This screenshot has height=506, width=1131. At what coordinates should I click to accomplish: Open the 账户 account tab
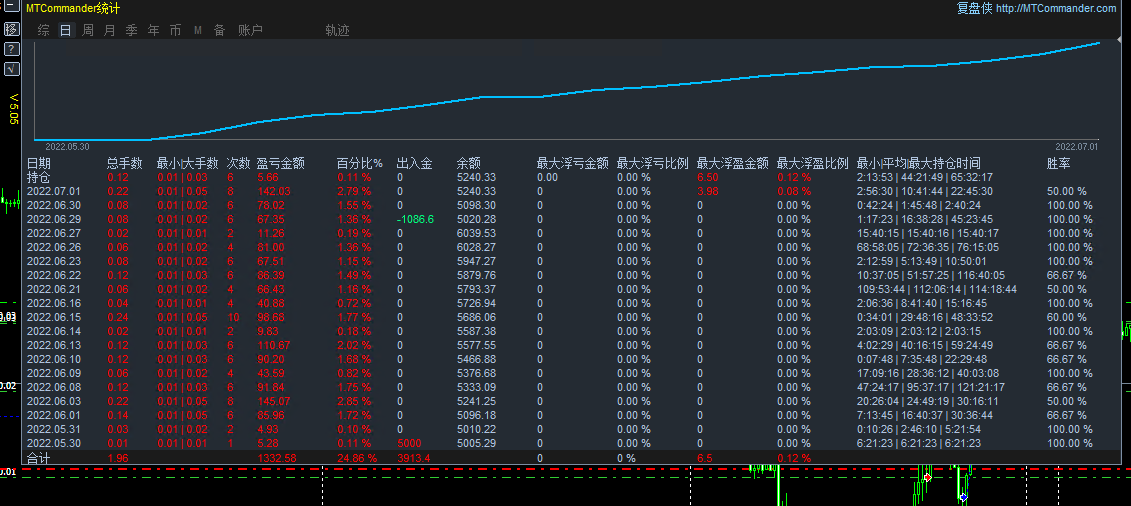pyautogui.click(x=250, y=30)
